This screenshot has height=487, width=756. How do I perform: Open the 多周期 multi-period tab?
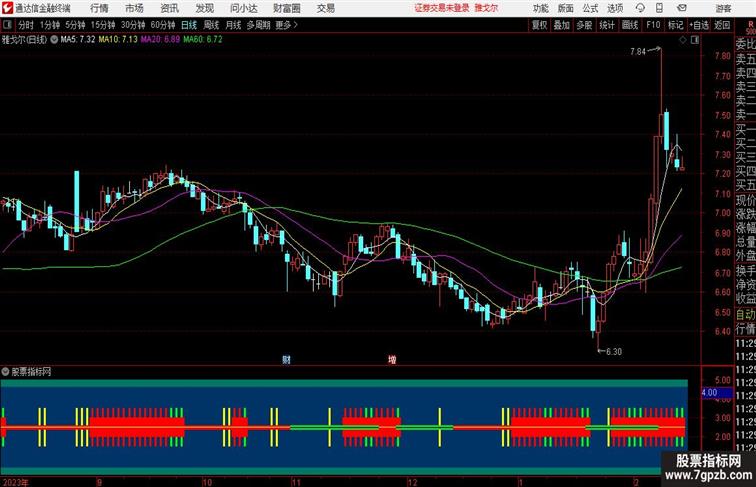coord(258,25)
